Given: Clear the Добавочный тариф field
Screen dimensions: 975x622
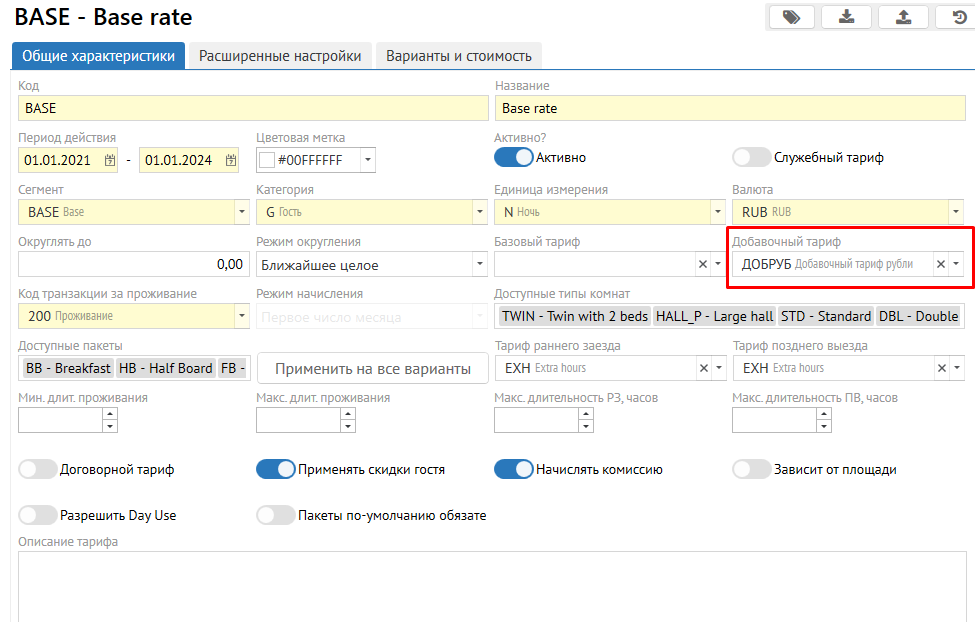Looking at the screenshot, I should (940, 264).
